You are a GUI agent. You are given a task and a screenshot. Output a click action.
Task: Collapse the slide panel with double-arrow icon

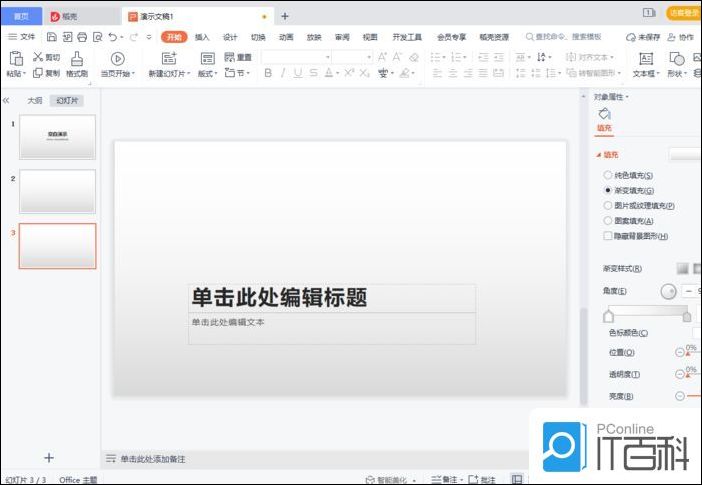(7, 101)
